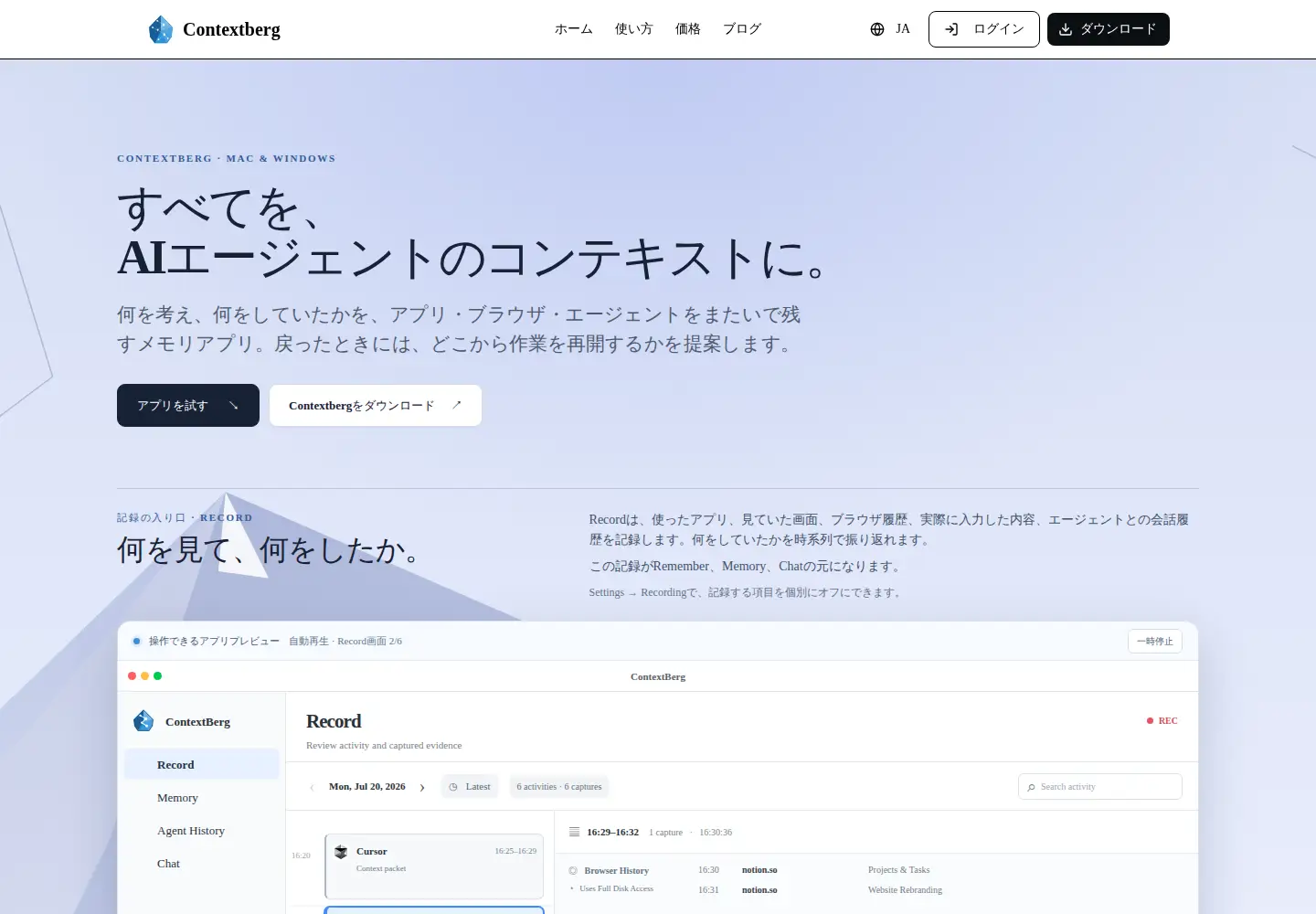Click the ダウンロード button in header

pyautogui.click(x=1109, y=29)
